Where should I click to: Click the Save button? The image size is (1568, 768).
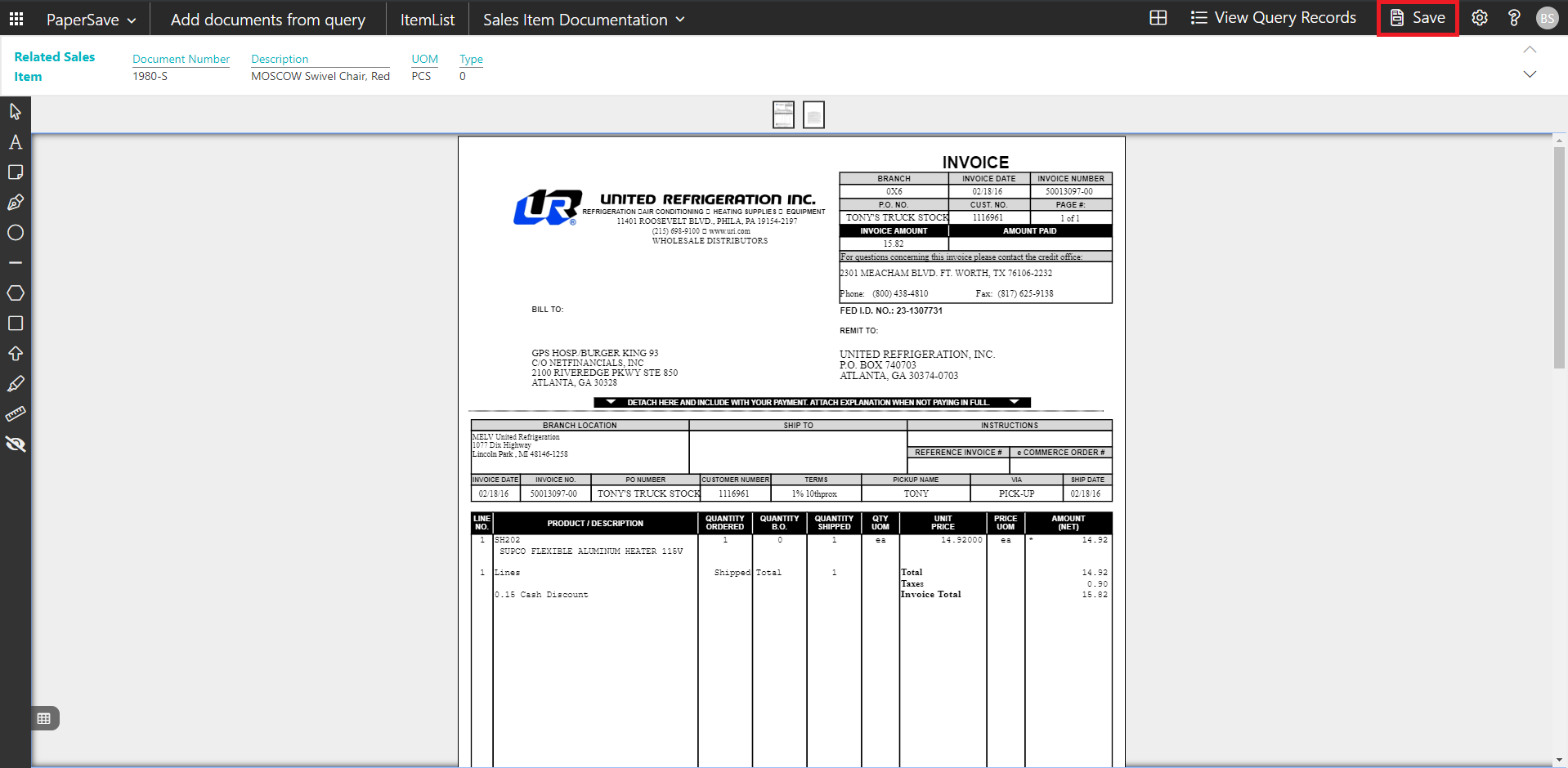point(1418,18)
